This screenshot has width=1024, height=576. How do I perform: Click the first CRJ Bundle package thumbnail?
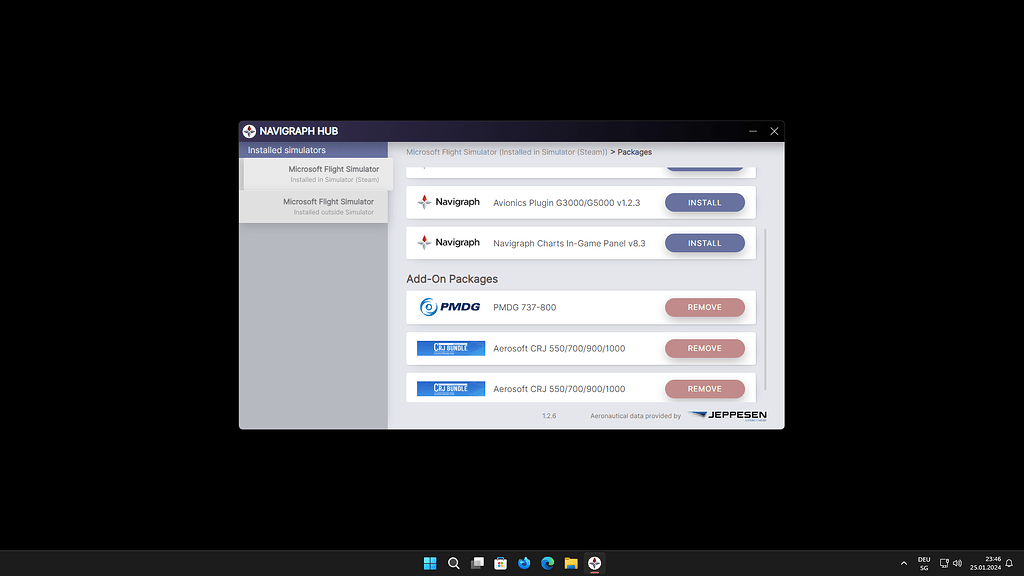click(450, 348)
